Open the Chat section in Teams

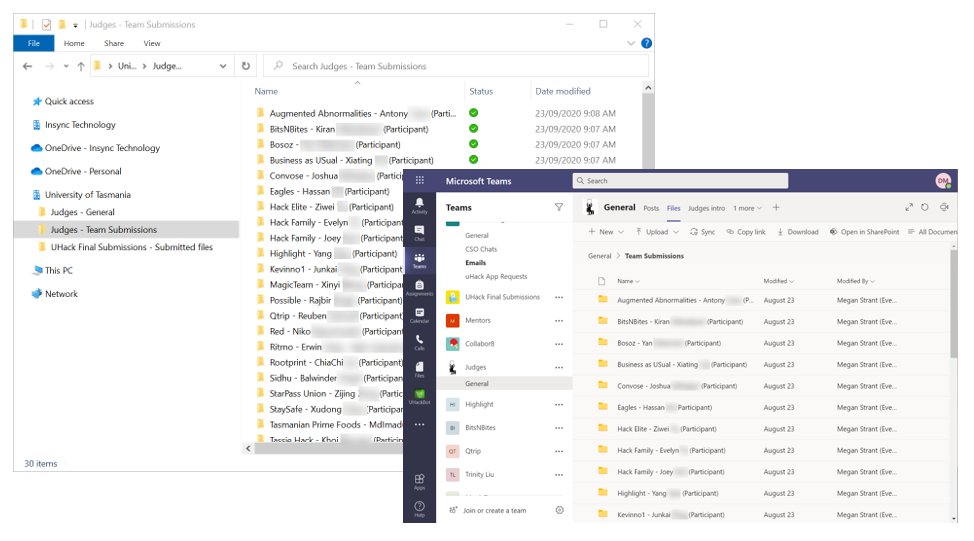(x=419, y=233)
